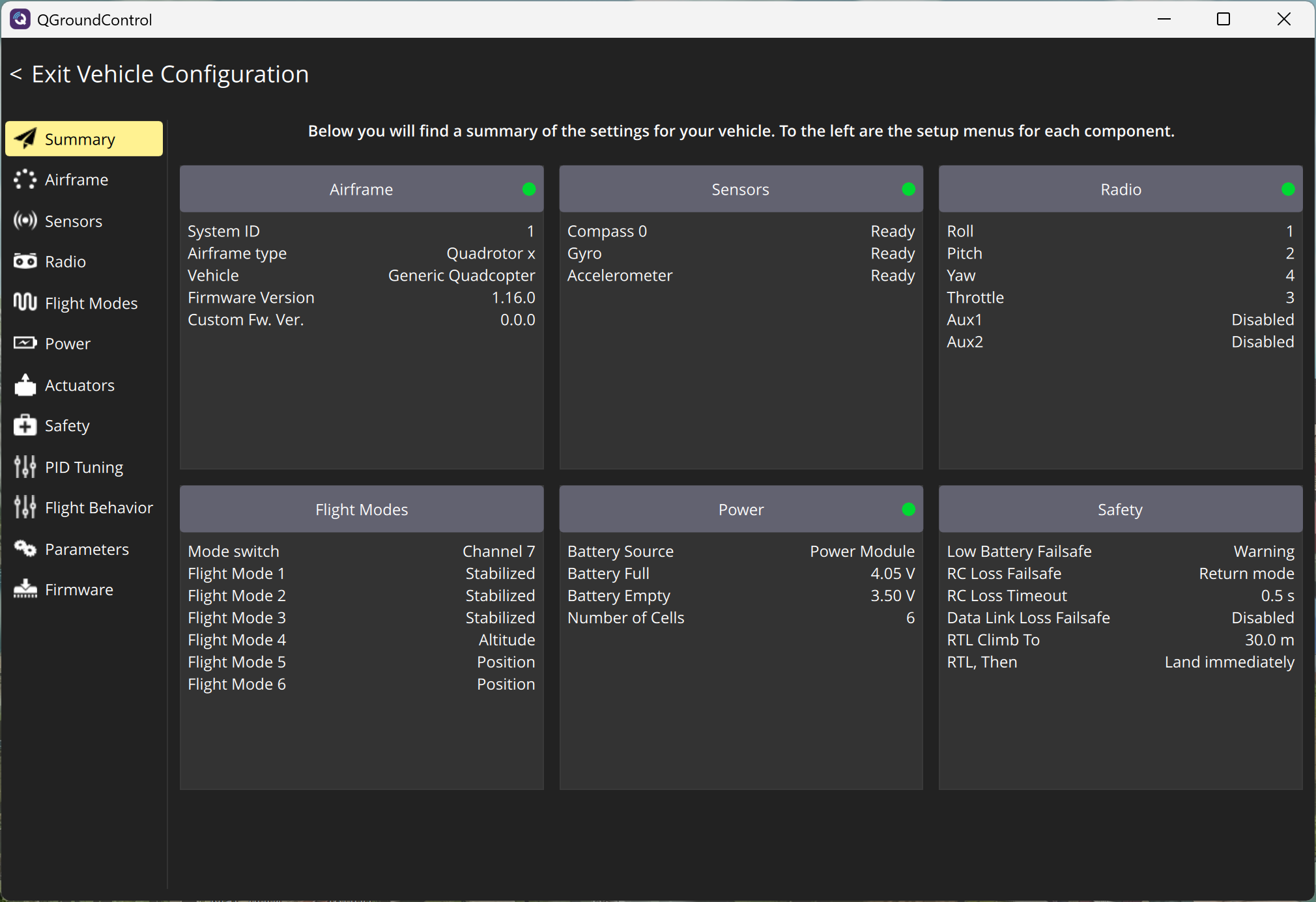Click the Actuators icon in sidebar
Screen dimensions: 1316x902
click(x=25, y=385)
